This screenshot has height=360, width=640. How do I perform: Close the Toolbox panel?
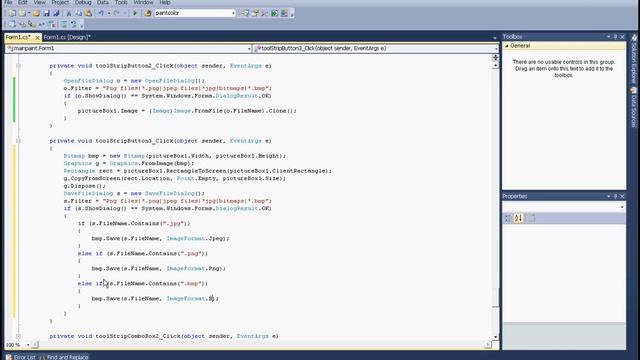click(622, 37)
